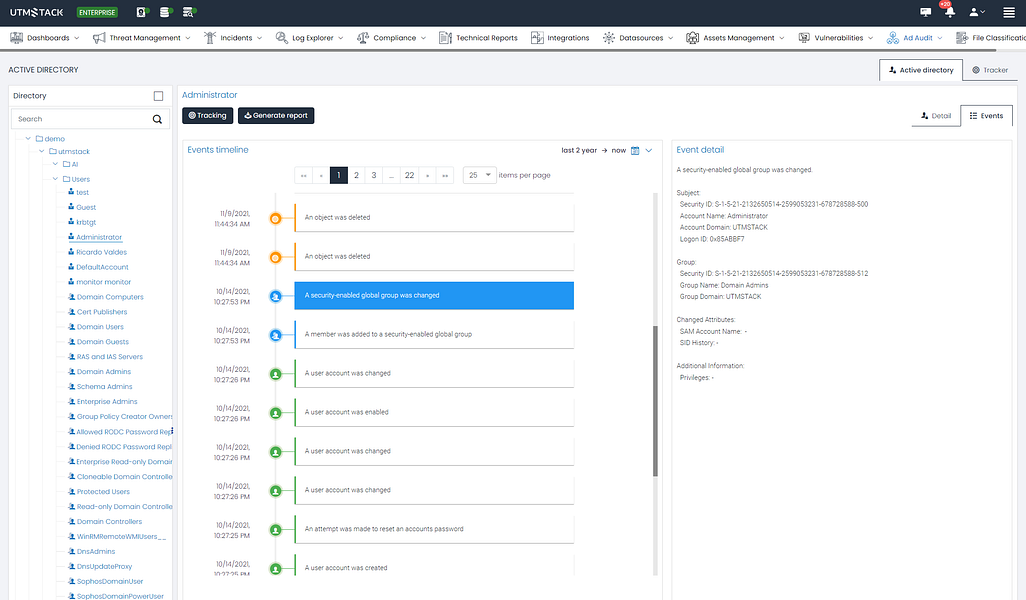Open the items per page dropdown showing 25
1026x600 pixels.
479,174
